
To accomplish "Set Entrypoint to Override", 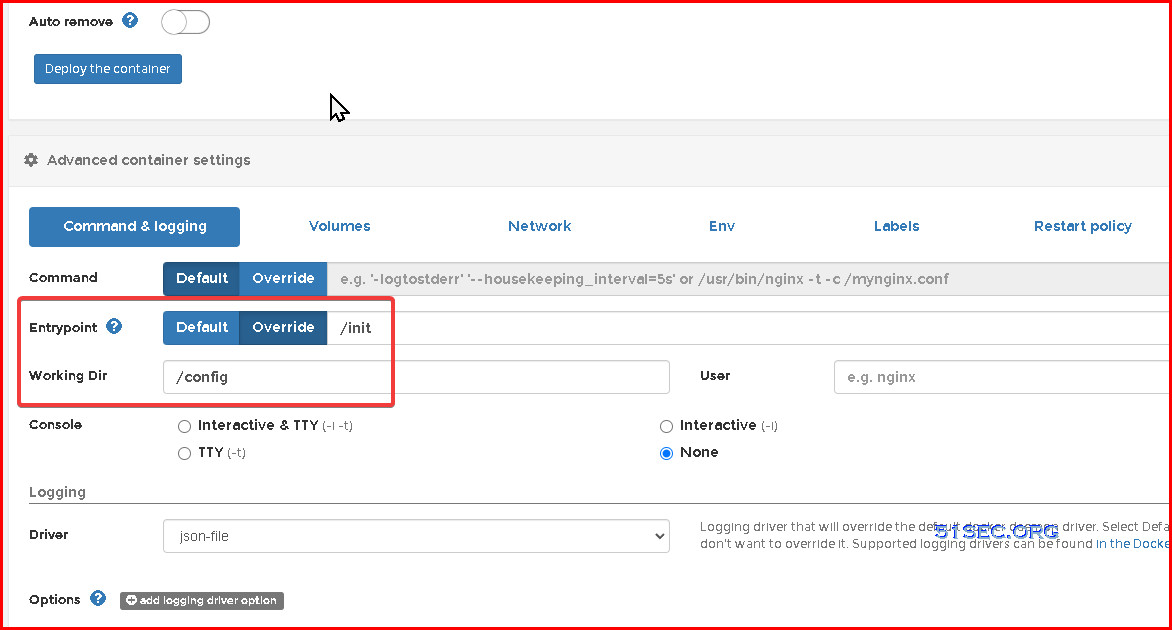I will (x=283, y=328).
